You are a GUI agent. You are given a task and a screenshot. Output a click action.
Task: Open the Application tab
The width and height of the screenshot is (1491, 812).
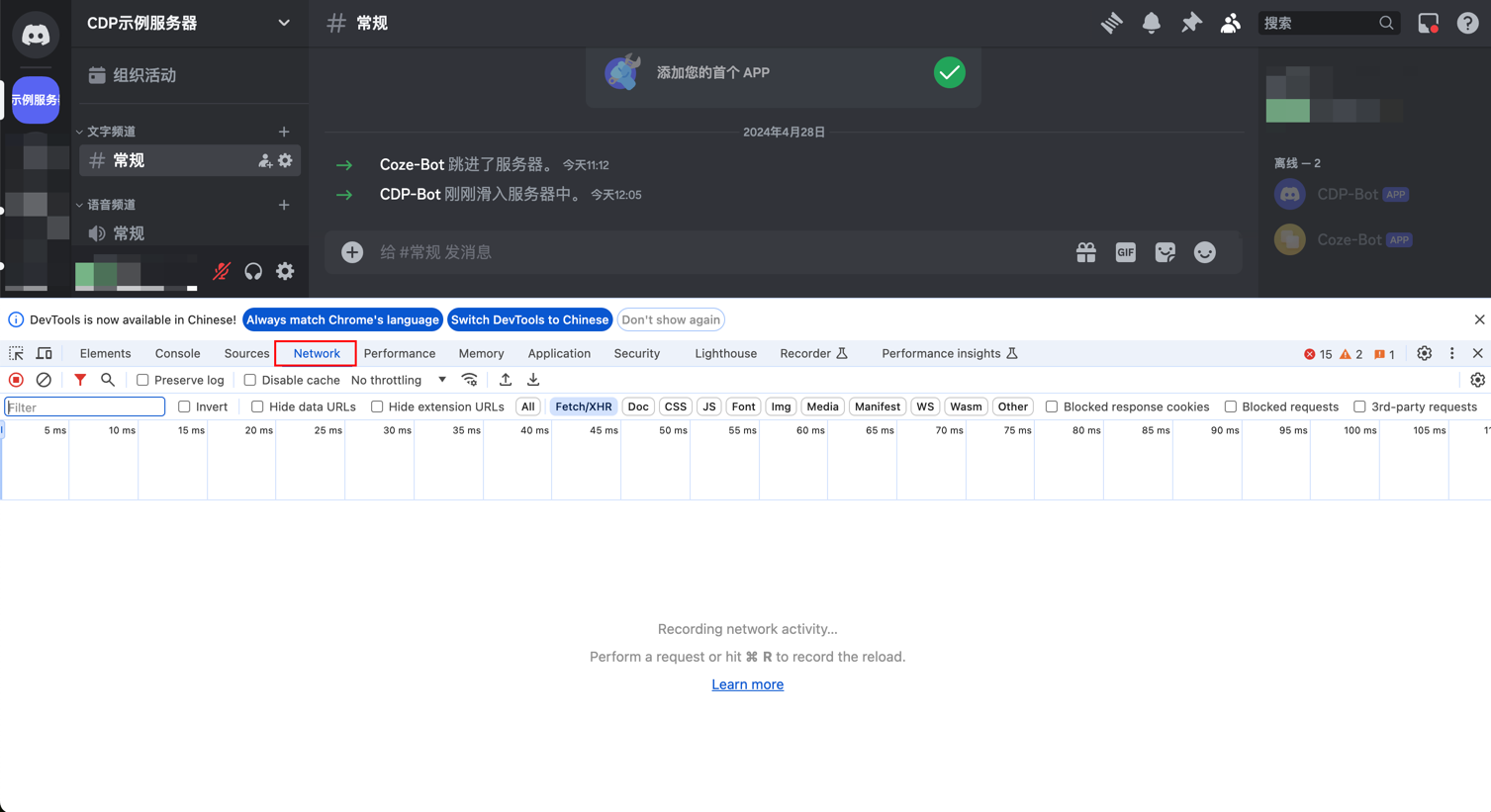click(x=559, y=353)
